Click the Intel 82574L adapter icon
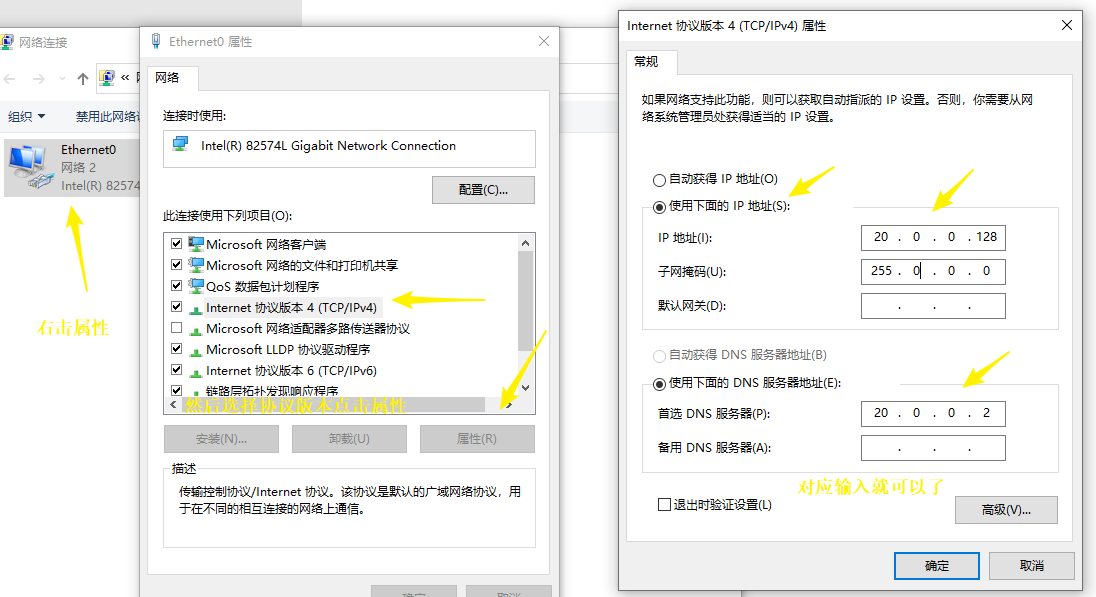The image size is (1096, 597). point(180,145)
